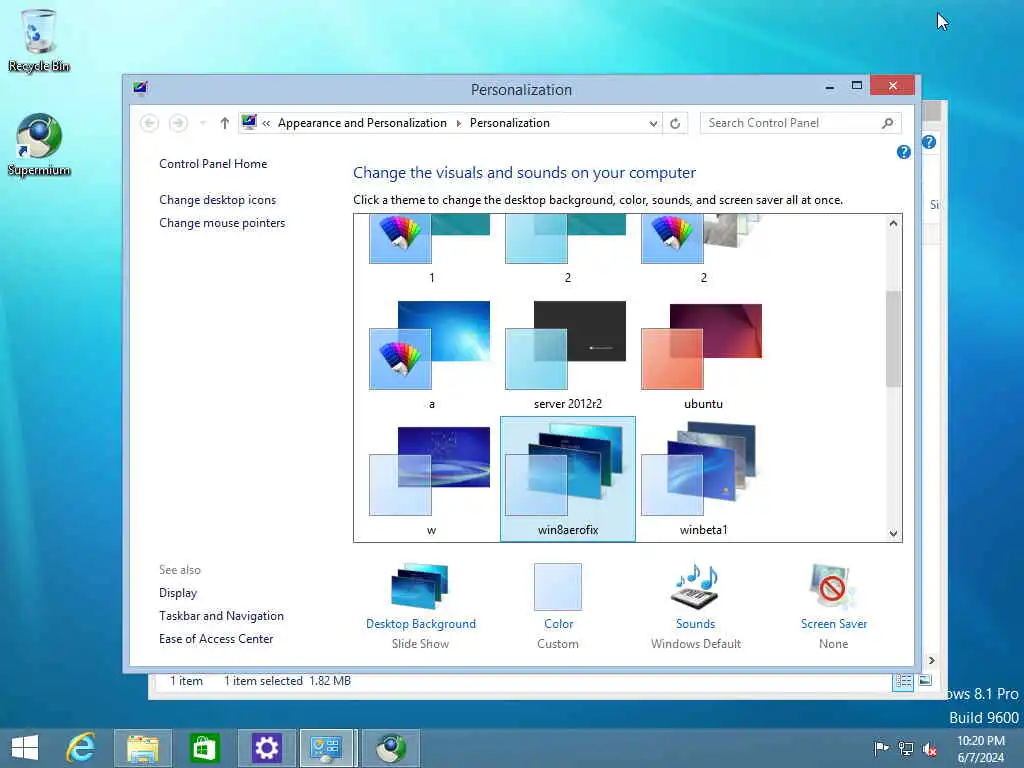This screenshot has height=768, width=1024.
Task: Click the muted volume tray icon
Action: [930, 748]
